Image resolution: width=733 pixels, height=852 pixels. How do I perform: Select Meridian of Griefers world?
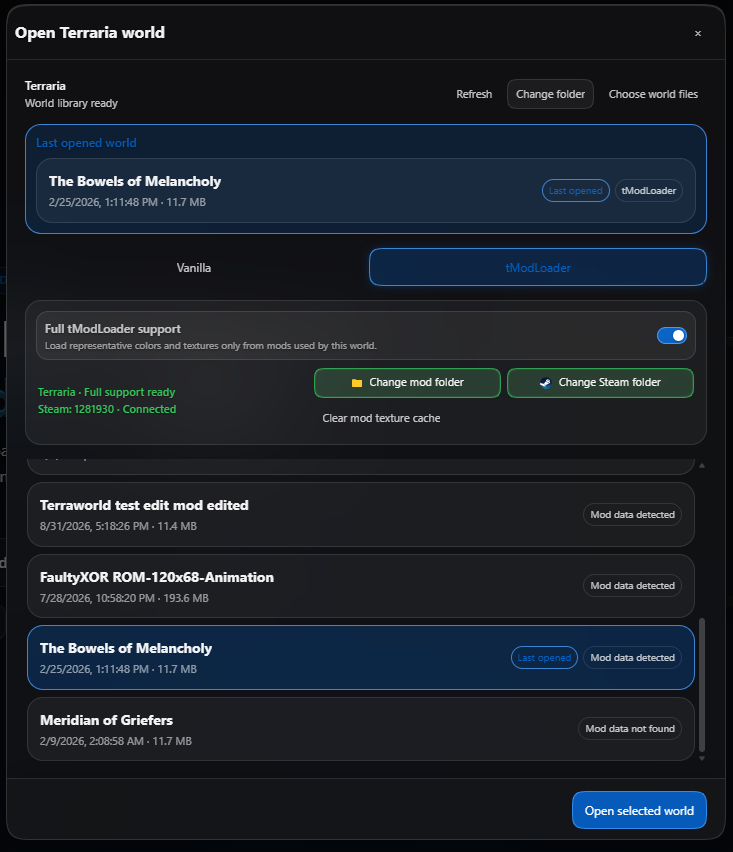361,729
